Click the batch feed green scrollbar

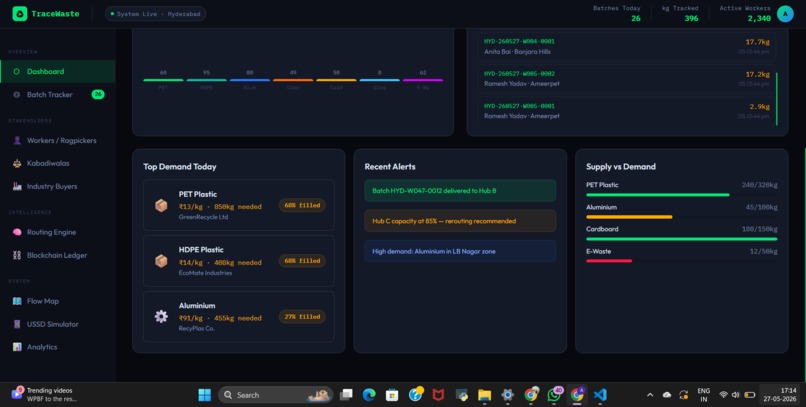tap(777, 99)
